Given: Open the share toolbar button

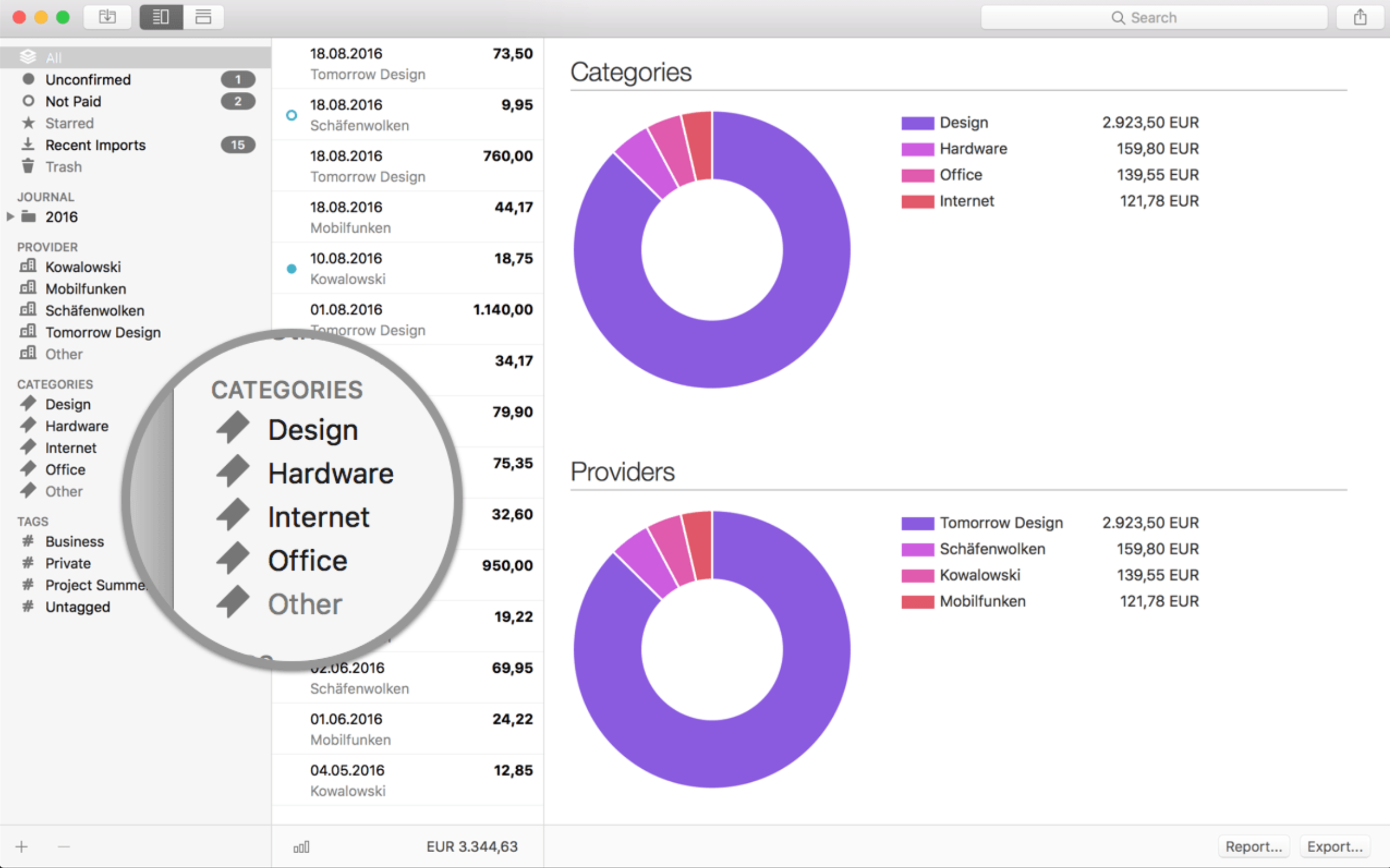Looking at the screenshot, I should point(1359,18).
